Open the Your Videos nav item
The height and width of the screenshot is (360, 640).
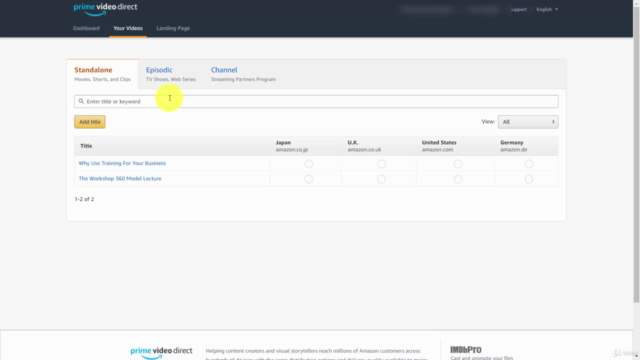(x=128, y=28)
